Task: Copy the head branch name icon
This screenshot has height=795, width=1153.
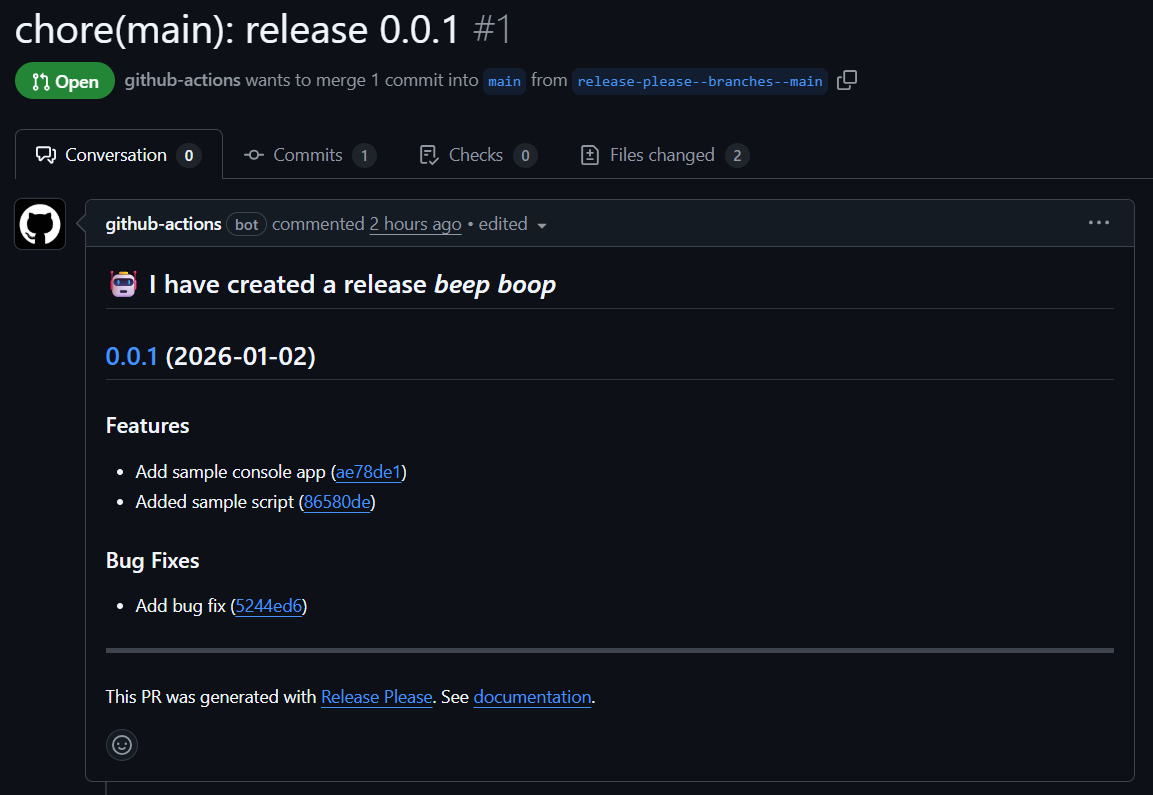Action: pos(846,81)
